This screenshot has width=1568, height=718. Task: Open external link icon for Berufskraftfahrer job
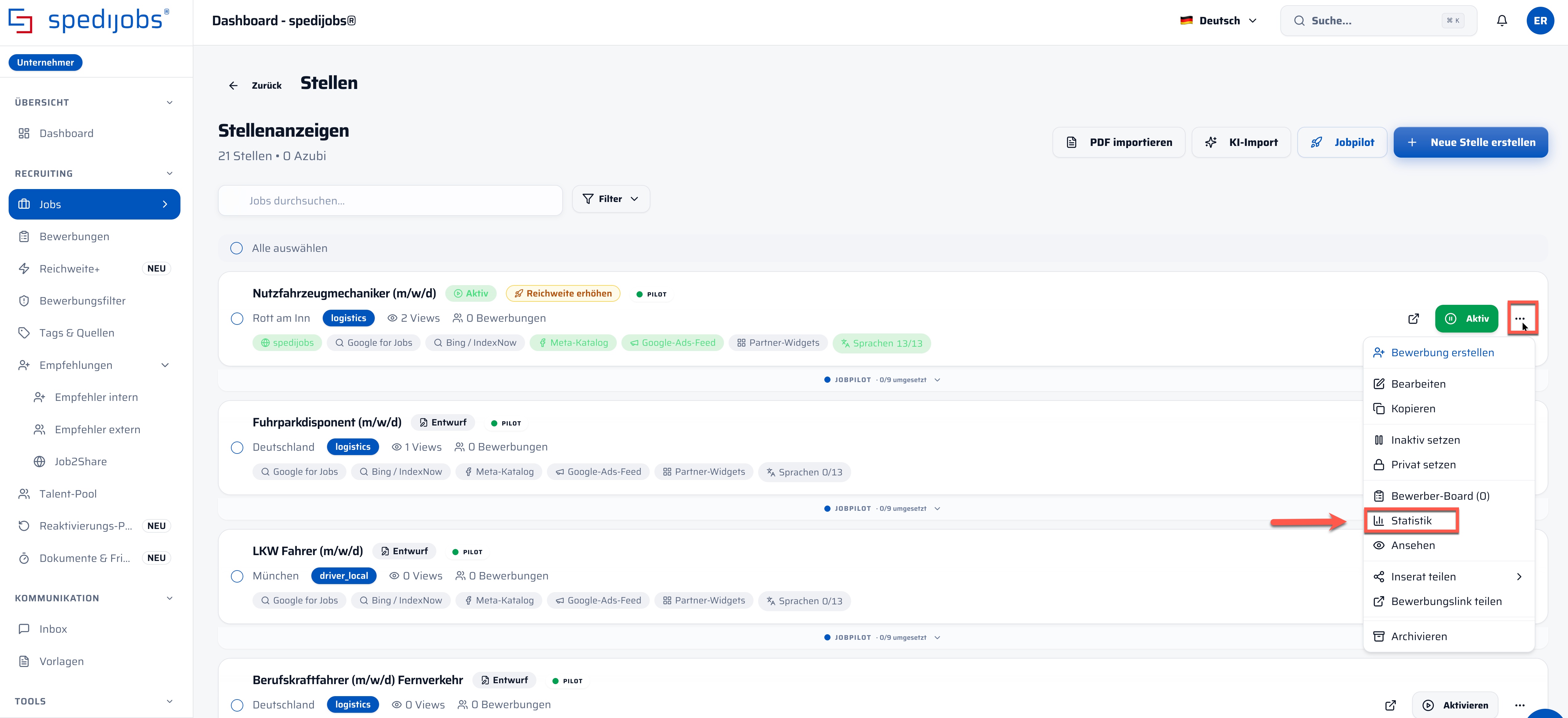[x=1390, y=705]
